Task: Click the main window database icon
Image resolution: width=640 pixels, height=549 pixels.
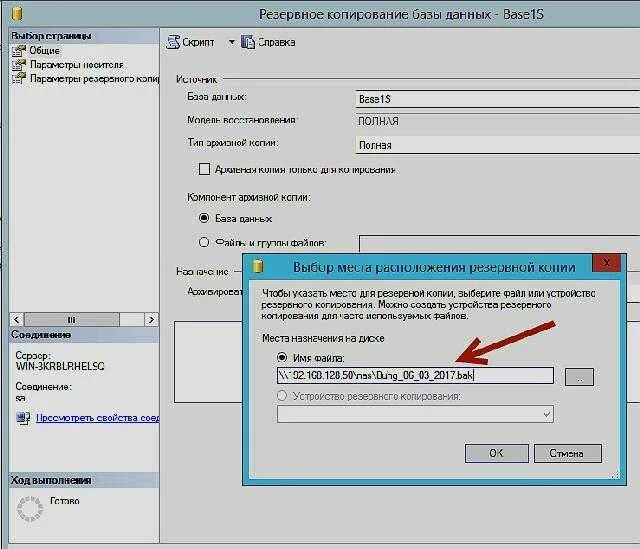Action: pyautogui.click(x=17, y=13)
